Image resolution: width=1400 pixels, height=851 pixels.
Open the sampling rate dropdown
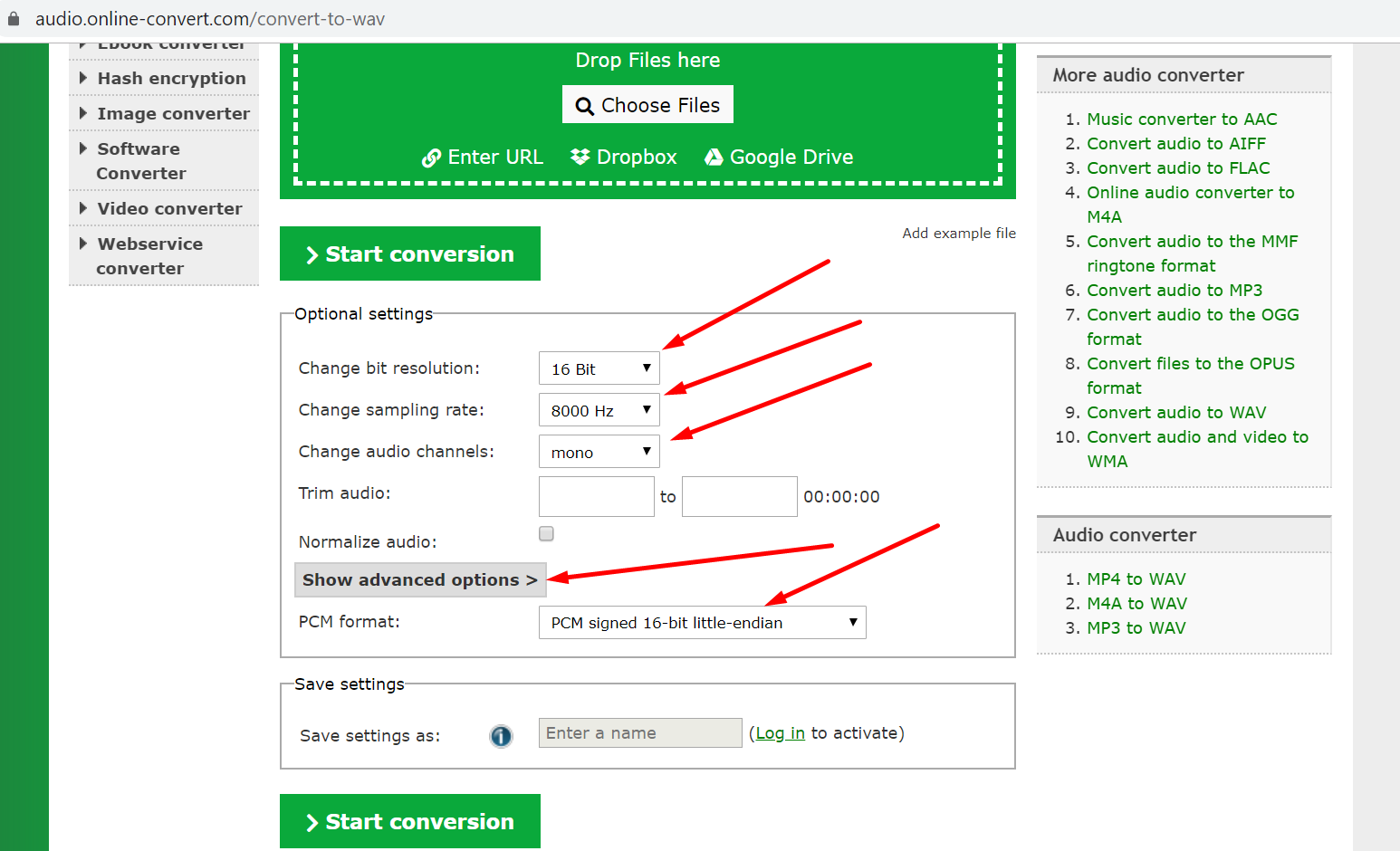coord(599,410)
